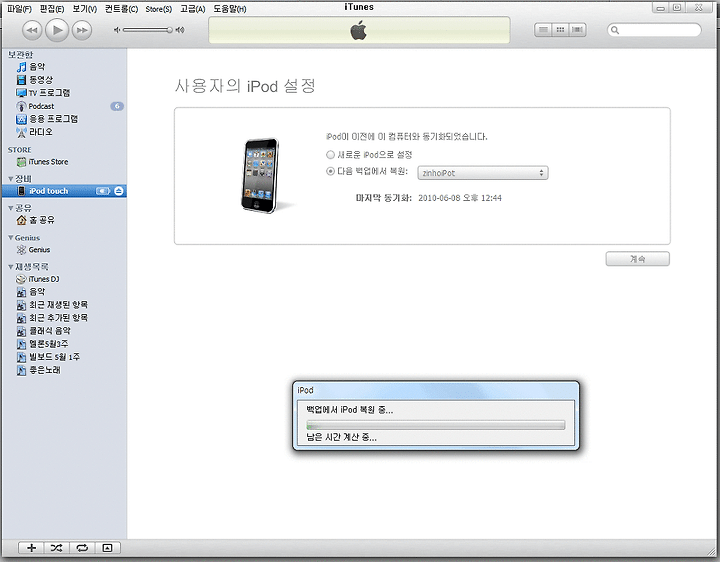Select 새로운 iPod으로 설정 radio button
720x562 pixels.
tap(330, 155)
